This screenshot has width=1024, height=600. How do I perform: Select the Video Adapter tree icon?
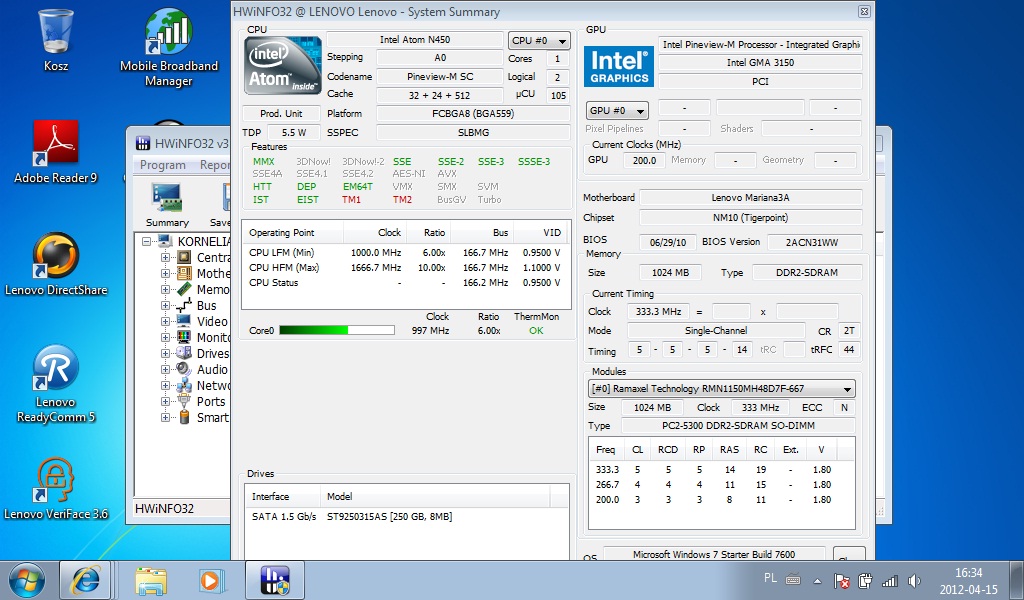point(185,321)
